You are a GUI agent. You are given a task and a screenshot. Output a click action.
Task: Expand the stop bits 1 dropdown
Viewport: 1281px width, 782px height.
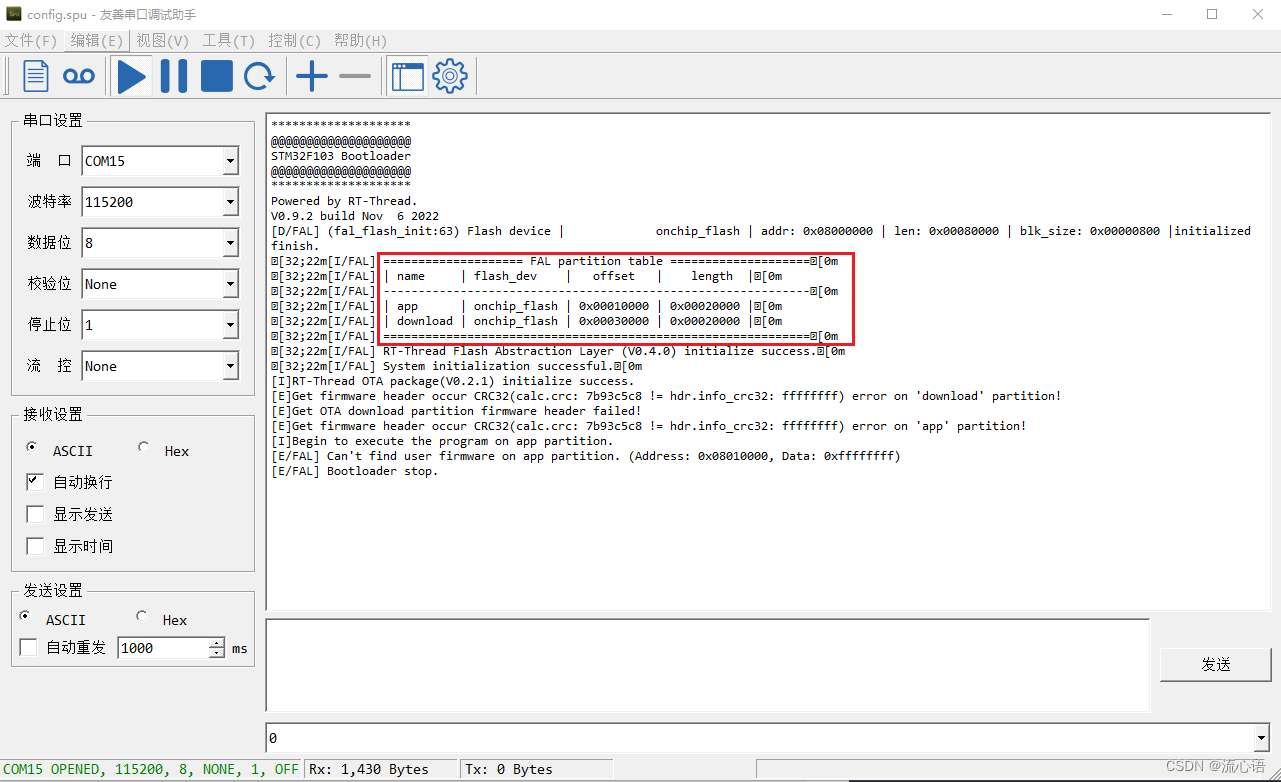coord(230,325)
